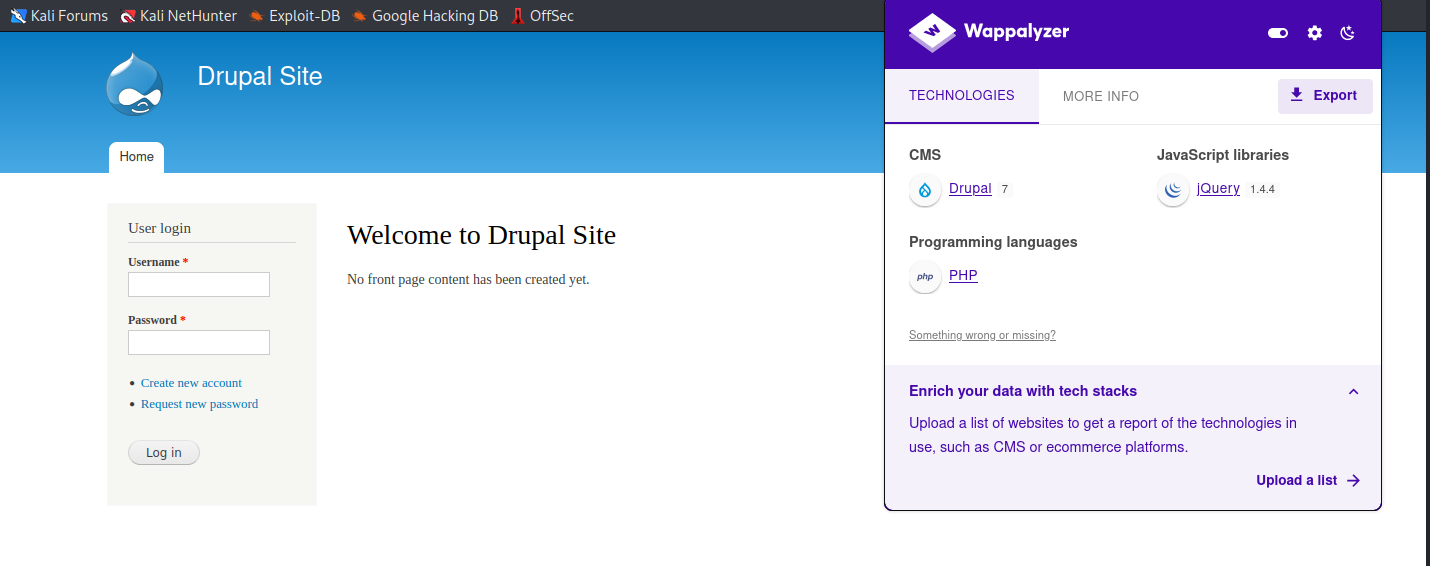Screen dimensions: 1430x566
Task: Click the download icon on the Export button
Action: point(1296,95)
